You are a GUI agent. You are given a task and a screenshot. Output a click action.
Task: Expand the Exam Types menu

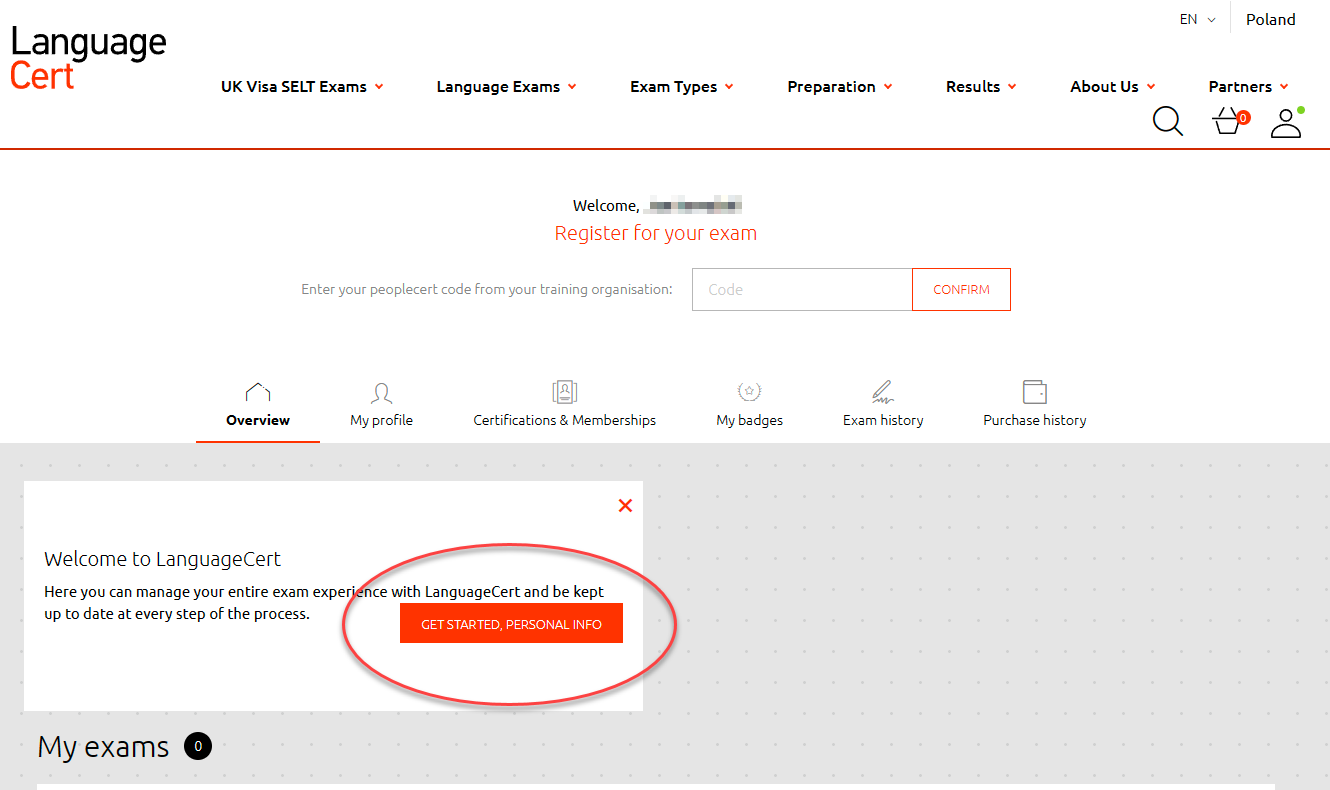pos(681,87)
